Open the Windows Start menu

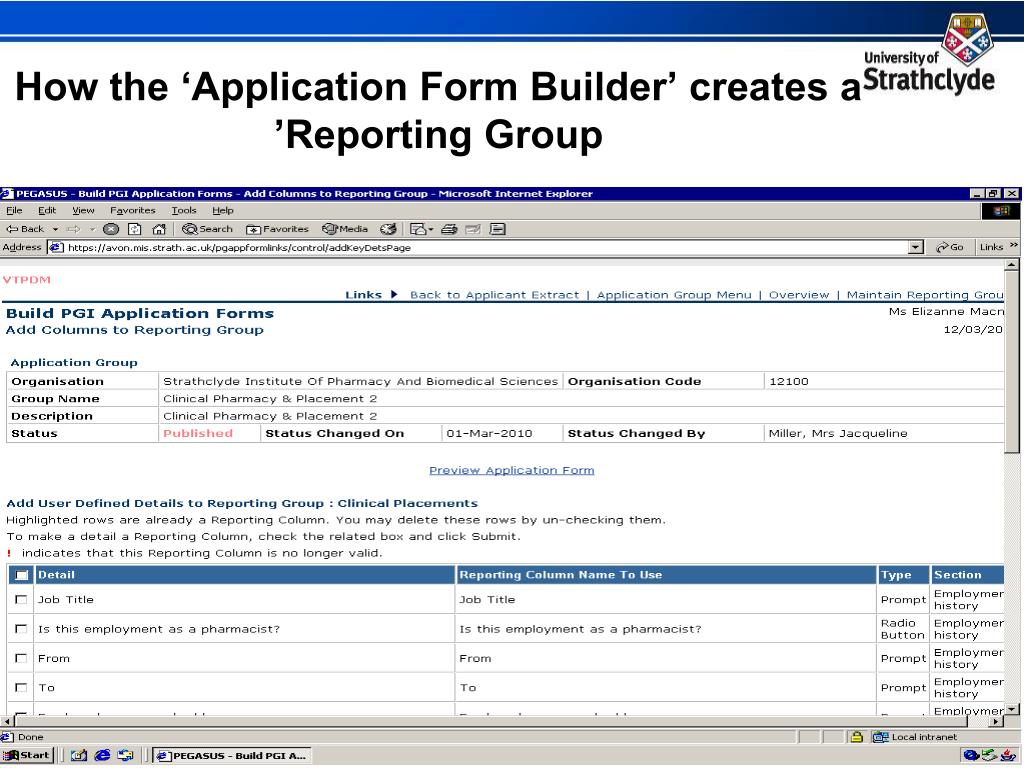coord(27,756)
